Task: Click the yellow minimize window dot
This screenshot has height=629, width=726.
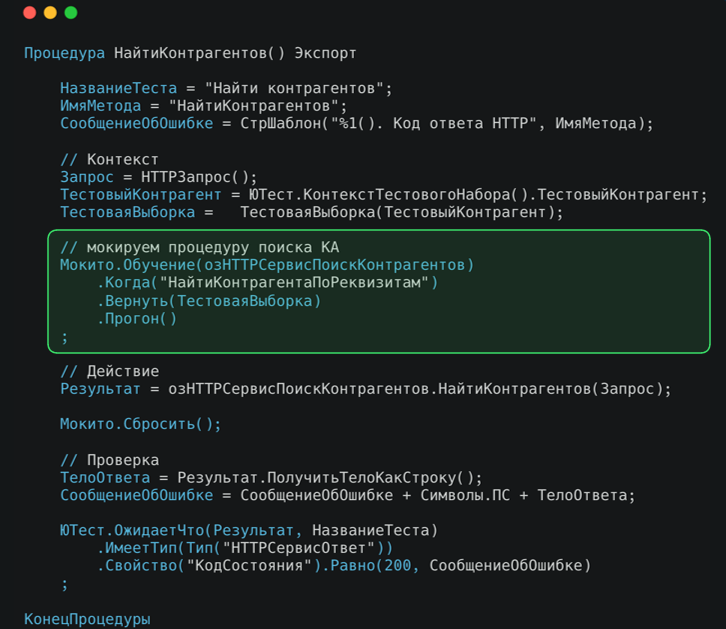Action: pos(50,12)
